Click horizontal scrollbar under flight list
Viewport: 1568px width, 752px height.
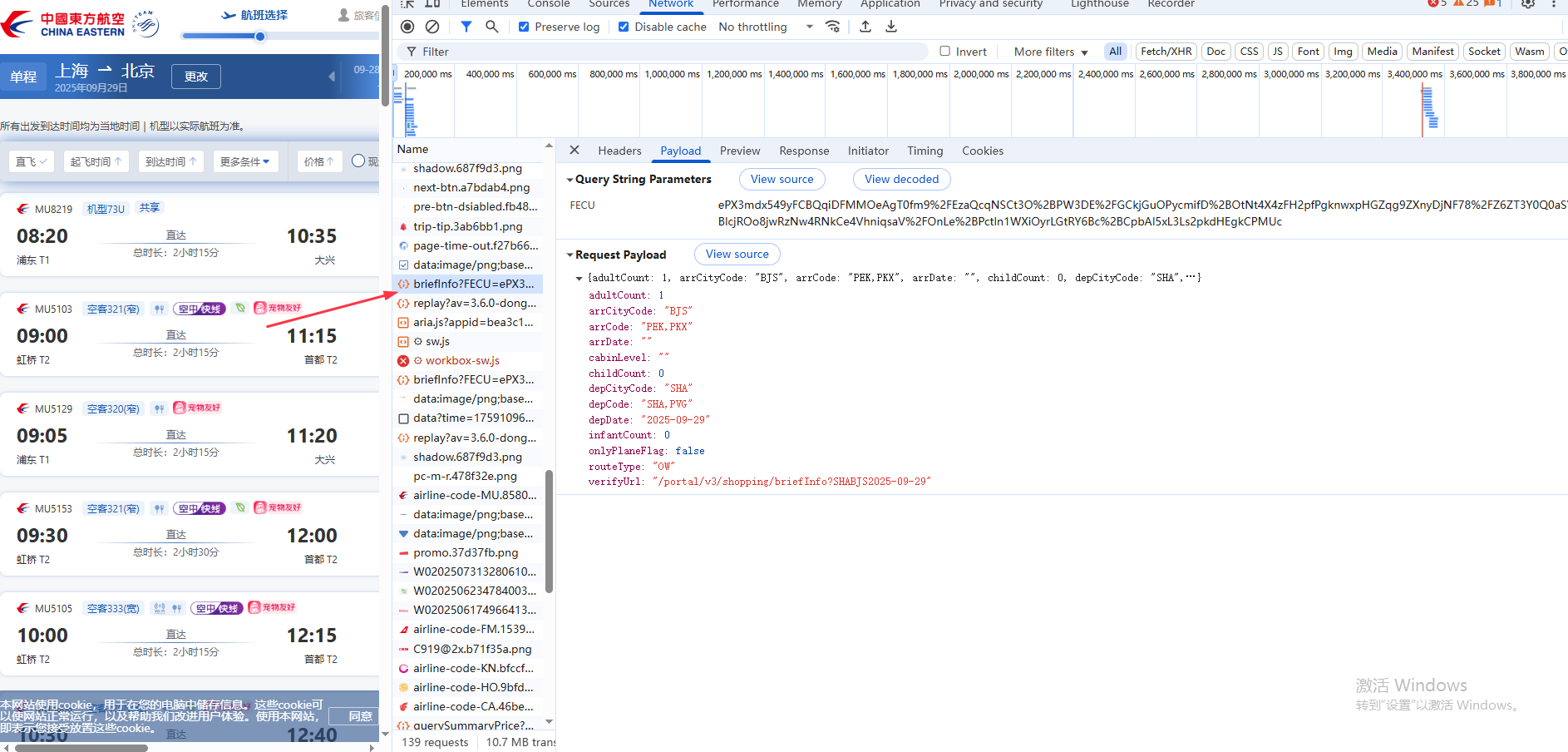[x=81, y=748]
